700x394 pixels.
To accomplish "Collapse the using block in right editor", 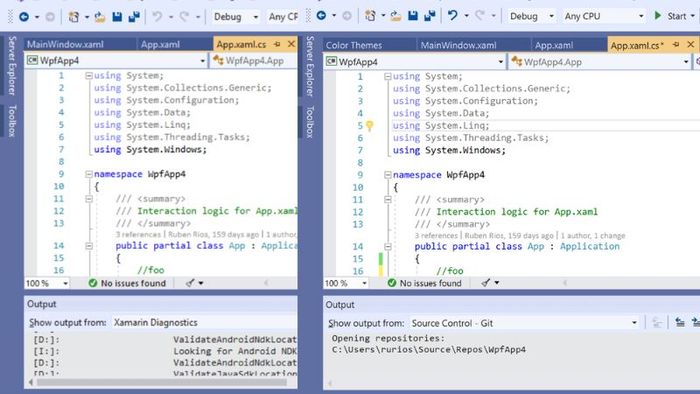I will [388, 77].
